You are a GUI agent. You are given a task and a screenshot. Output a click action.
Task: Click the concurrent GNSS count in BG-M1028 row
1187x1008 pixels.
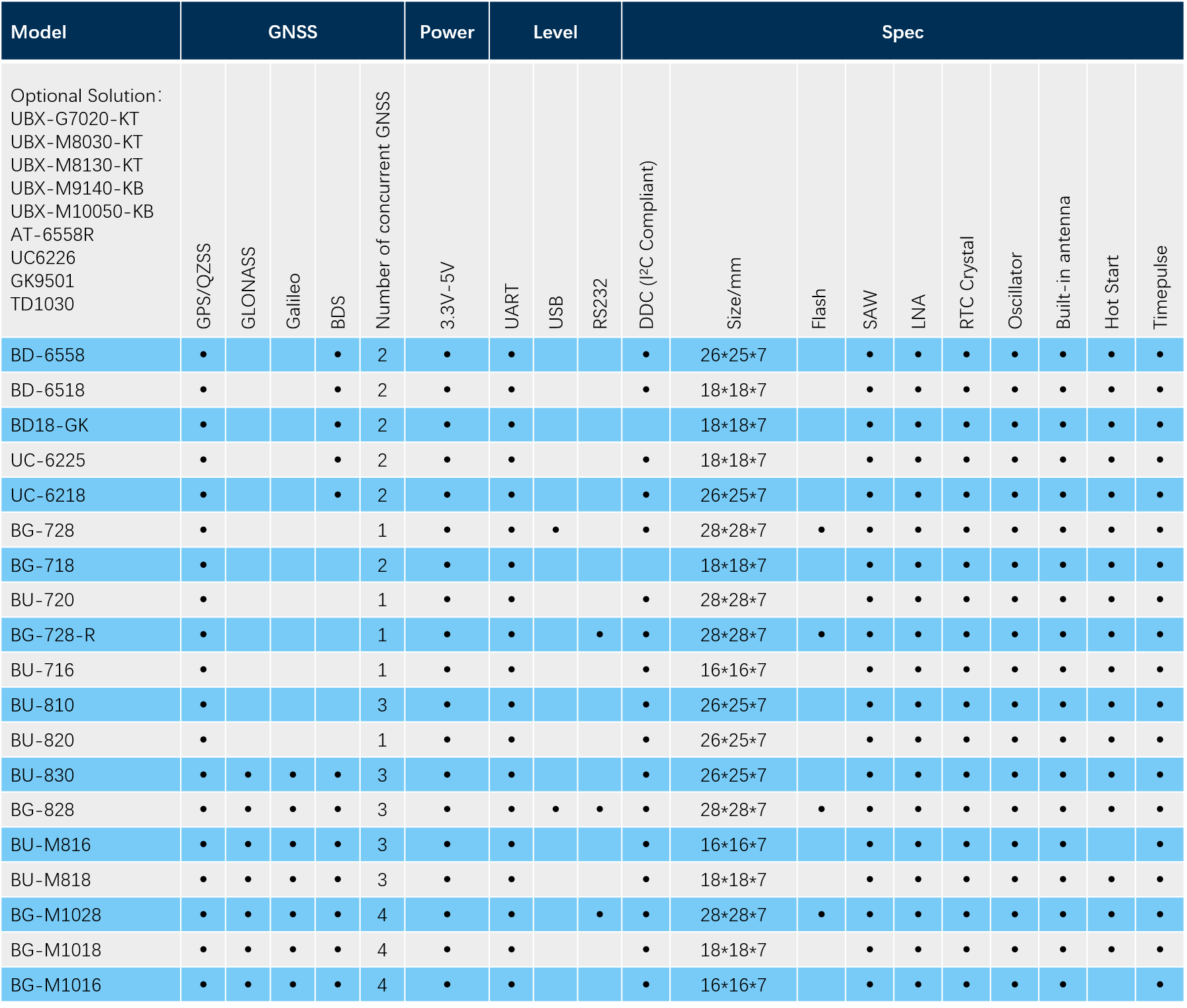pos(383,915)
